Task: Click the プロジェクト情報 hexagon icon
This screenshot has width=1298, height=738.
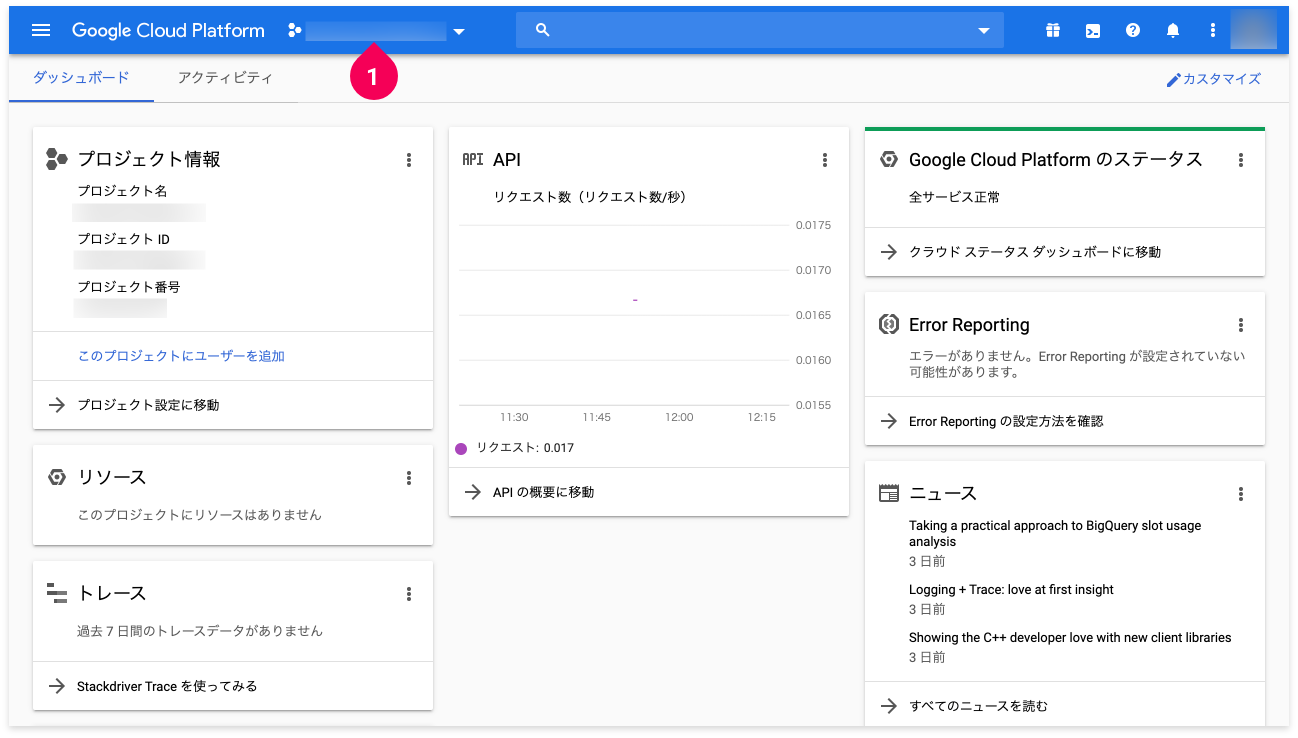Action: click(57, 159)
